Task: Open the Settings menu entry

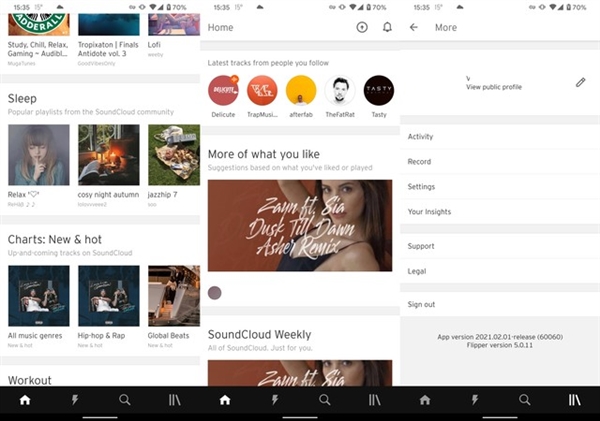Action: [421, 187]
